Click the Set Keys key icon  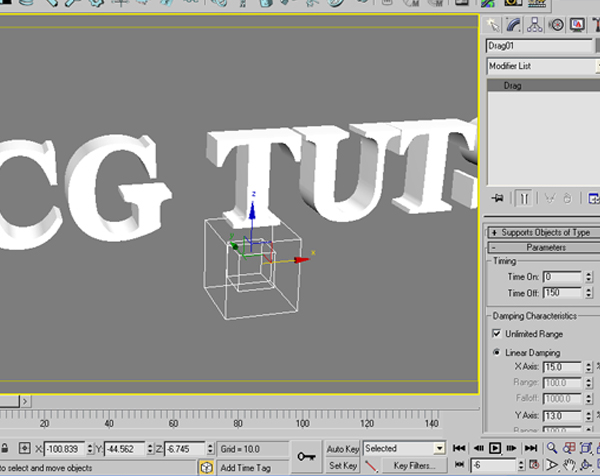[x=308, y=456]
